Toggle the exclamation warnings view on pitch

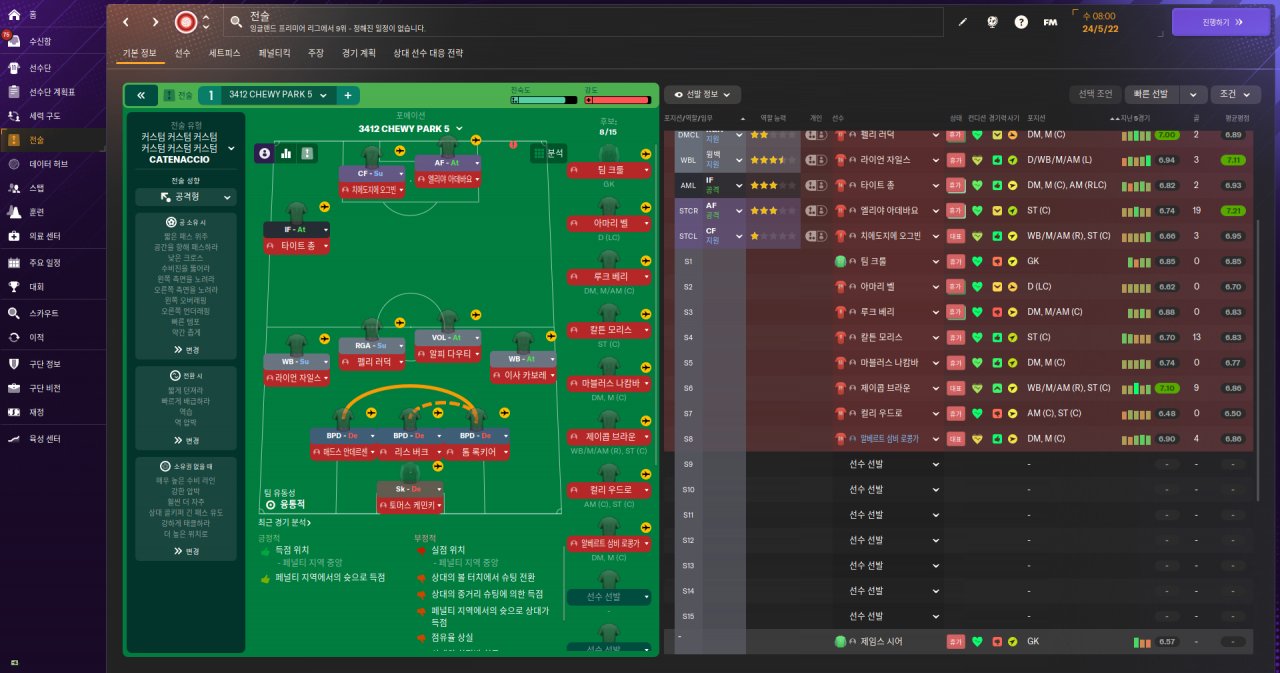pyautogui.click(x=307, y=153)
